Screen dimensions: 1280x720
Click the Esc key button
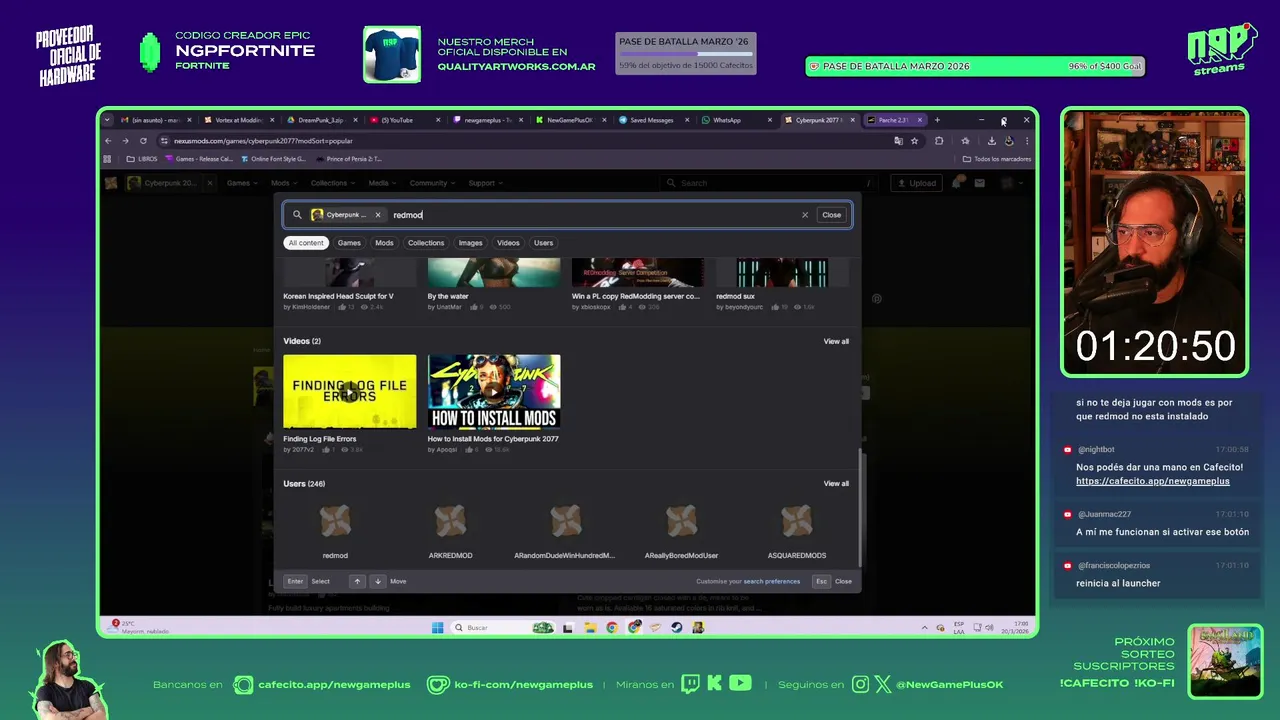coord(821,581)
